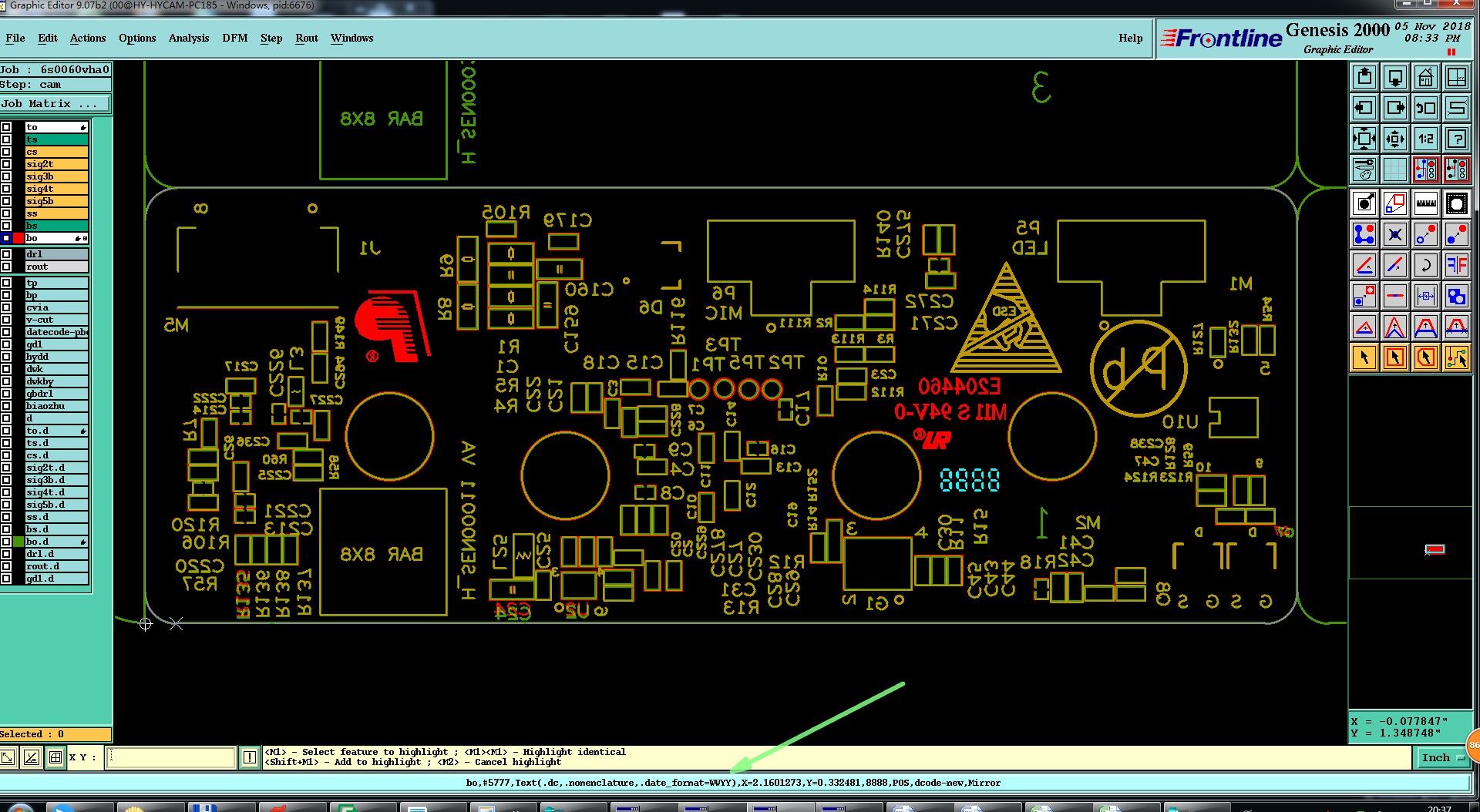Image resolution: width=1480 pixels, height=812 pixels.
Task: Click the X Y coordinate input field
Action: tap(170, 757)
